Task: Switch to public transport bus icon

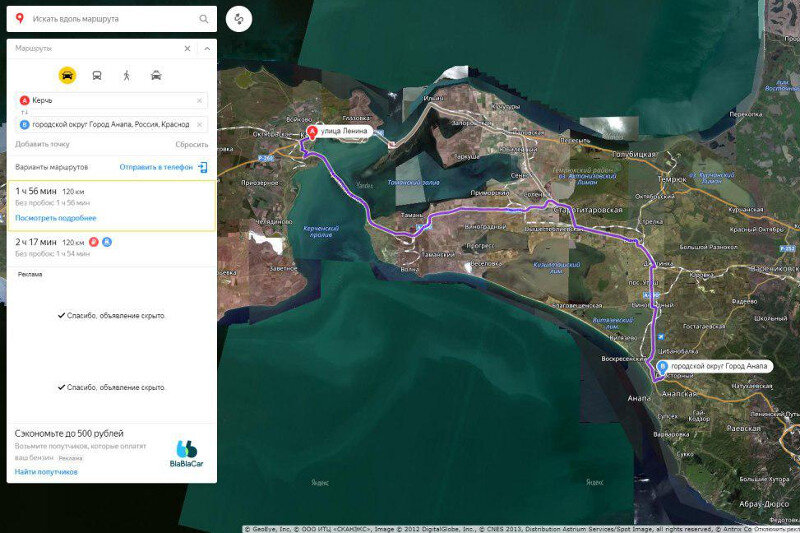Action: (x=96, y=75)
